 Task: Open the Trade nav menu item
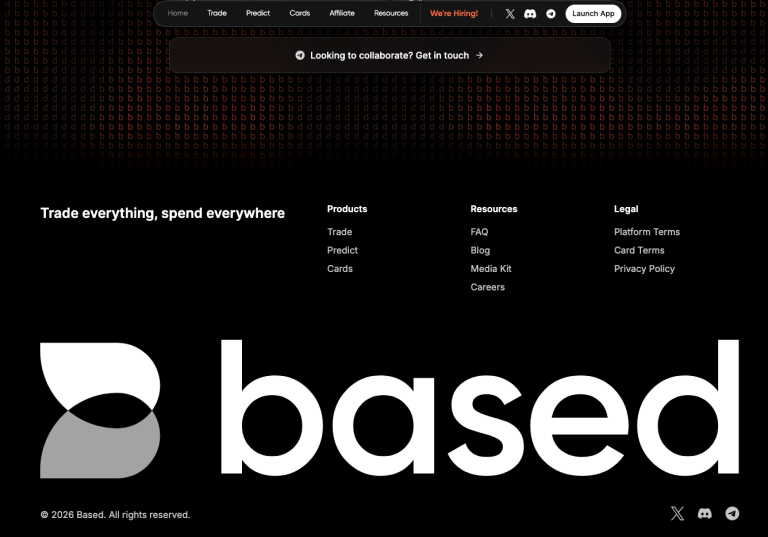(217, 14)
